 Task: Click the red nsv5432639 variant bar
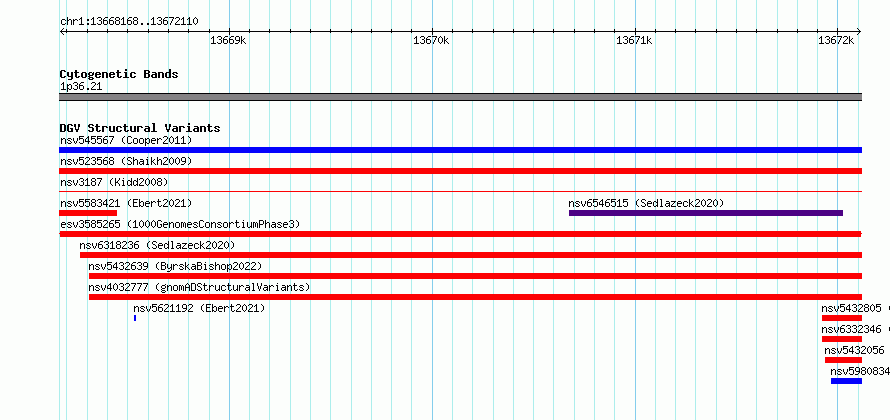click(475, 276)
